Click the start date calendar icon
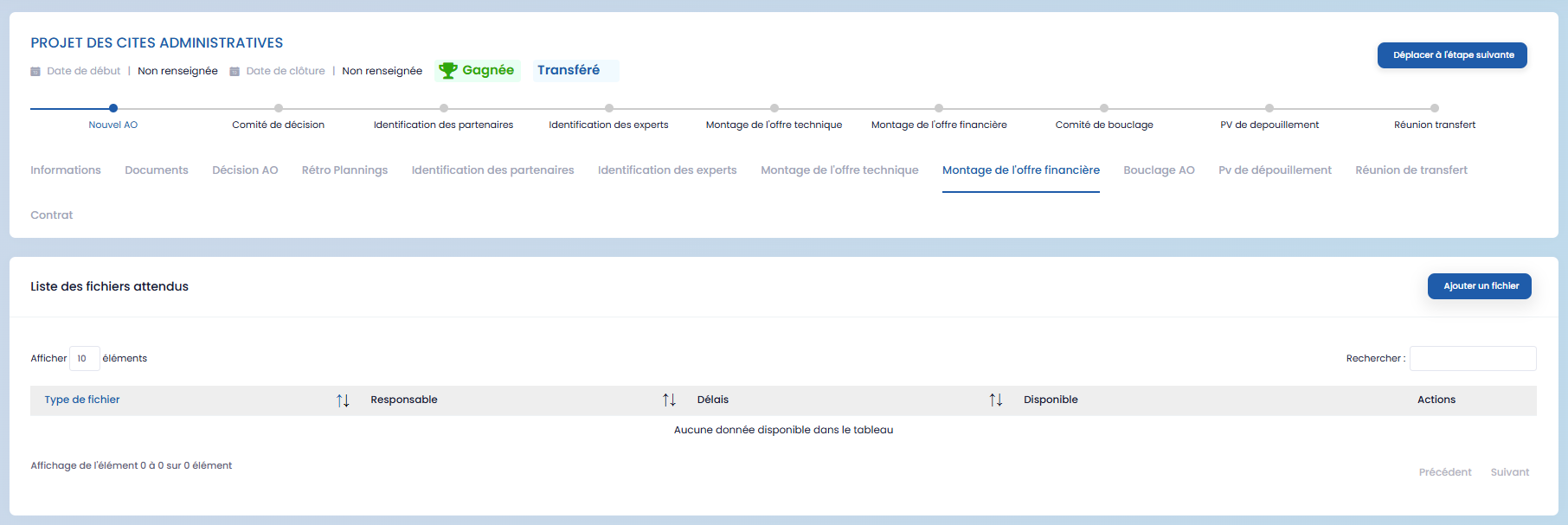Image resolution: width=1568 pixels, height=525 pixels. pyautogui.click(x=35, y=72)
